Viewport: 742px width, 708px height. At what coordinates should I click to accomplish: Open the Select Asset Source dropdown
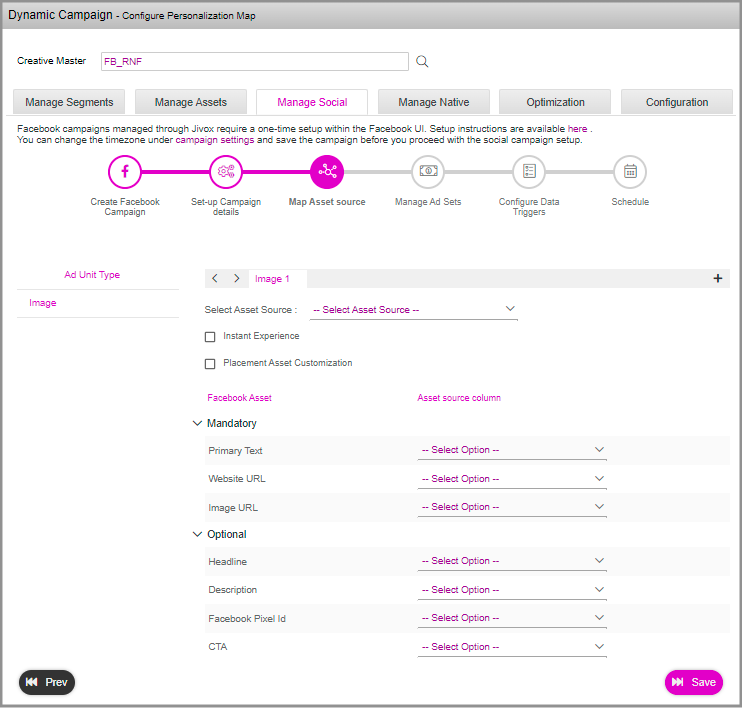click(414, 310)
